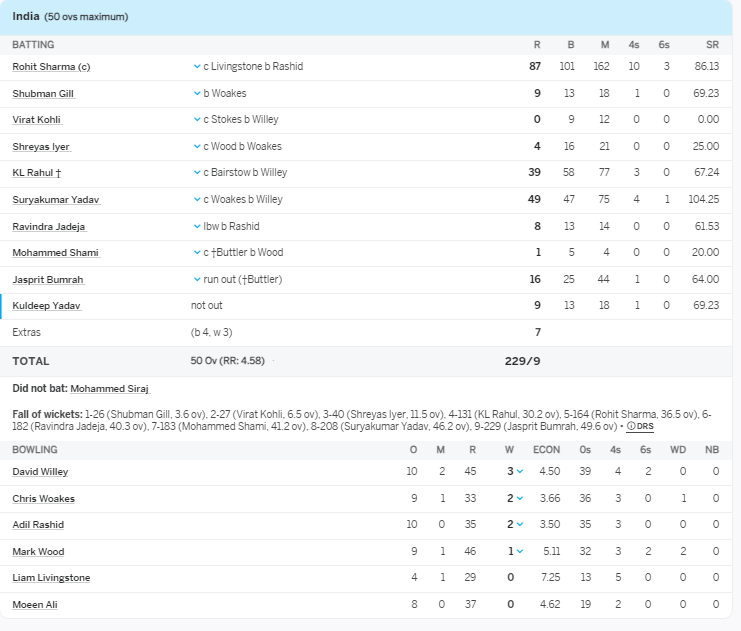Screen dimensions: 741x631
Task: Expand Rohit Sharma's dismissal details chevron
Action: pos(197,67)
